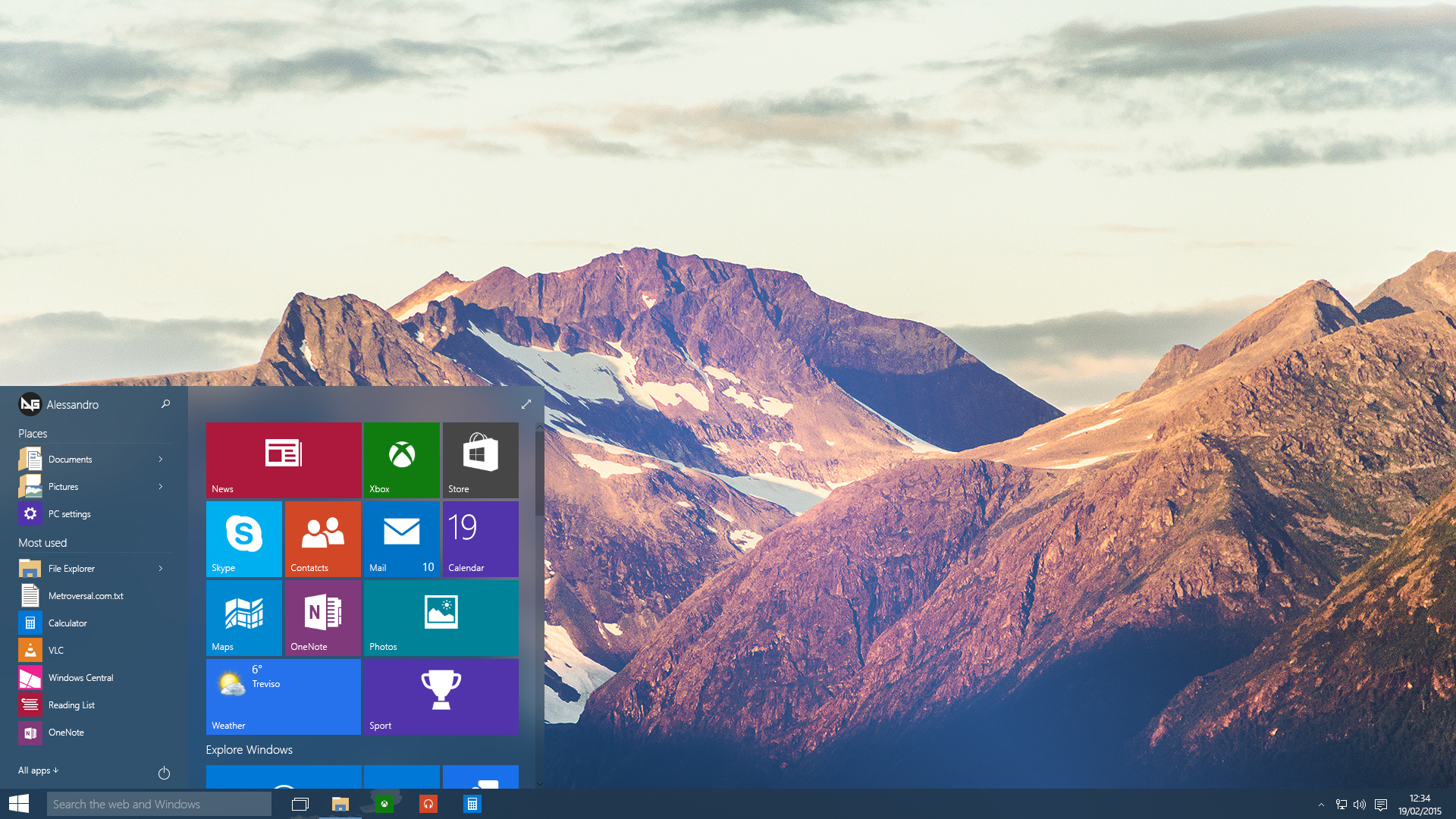The height and width of the screenshot is (819, 1456).
Task: Launch OneNote from Start menu
Action: 322,617
